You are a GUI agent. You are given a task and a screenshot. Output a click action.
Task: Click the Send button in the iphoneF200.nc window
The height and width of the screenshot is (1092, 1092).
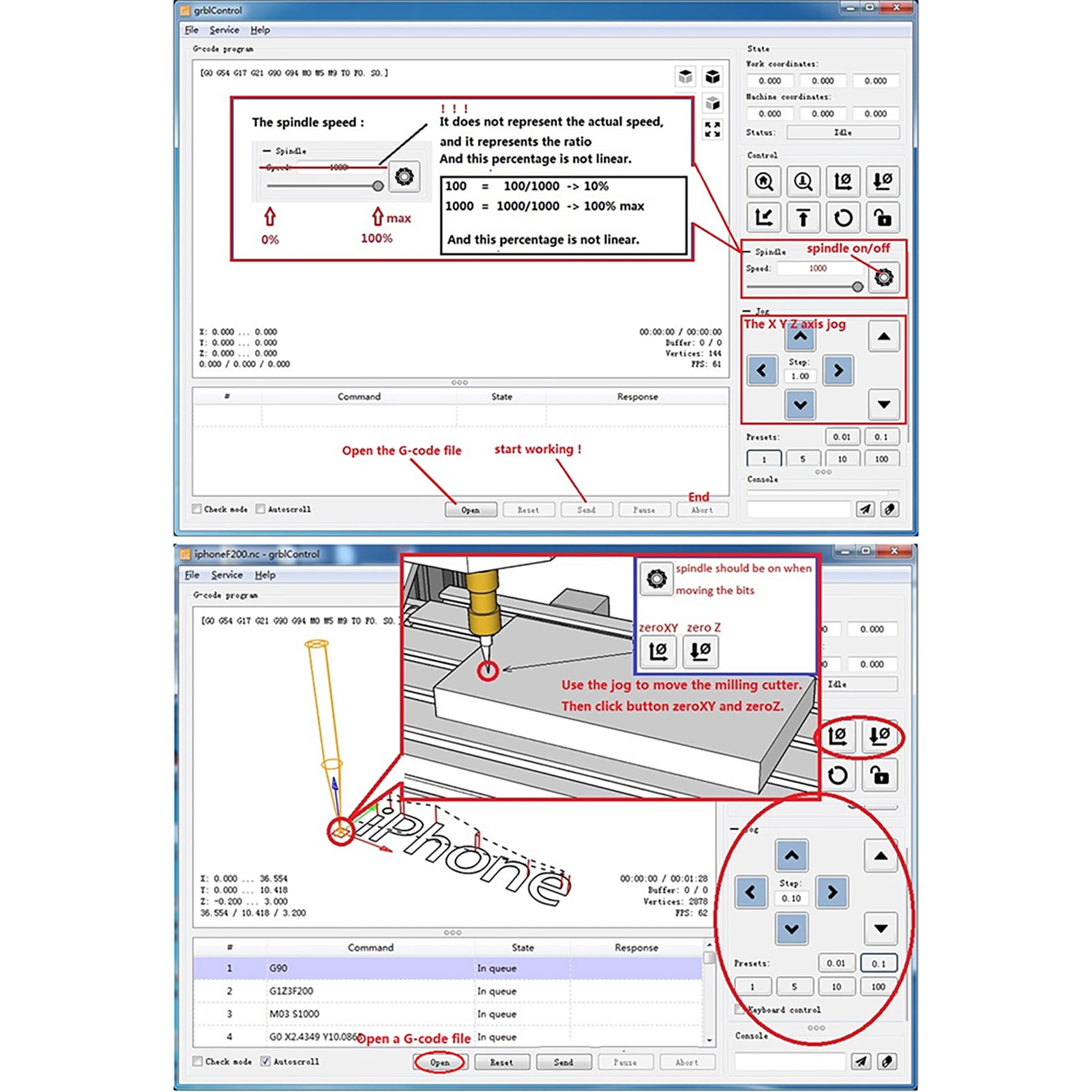click(563, 1062)
